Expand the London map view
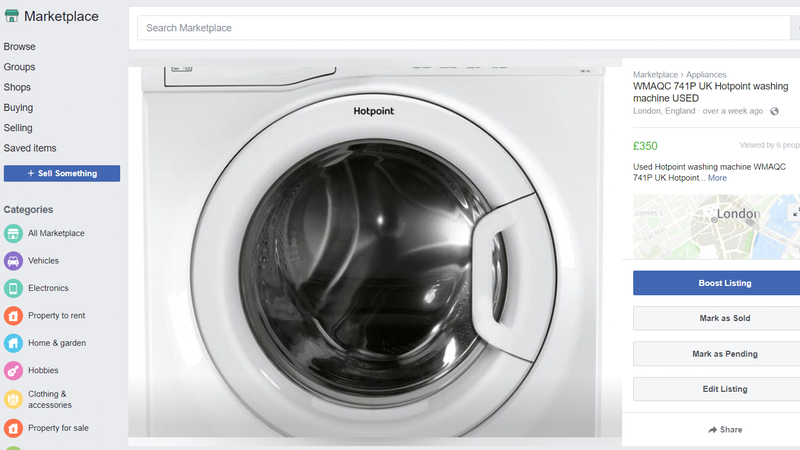The width and height of the screenshot is (800, 450). tap(795, 213)
